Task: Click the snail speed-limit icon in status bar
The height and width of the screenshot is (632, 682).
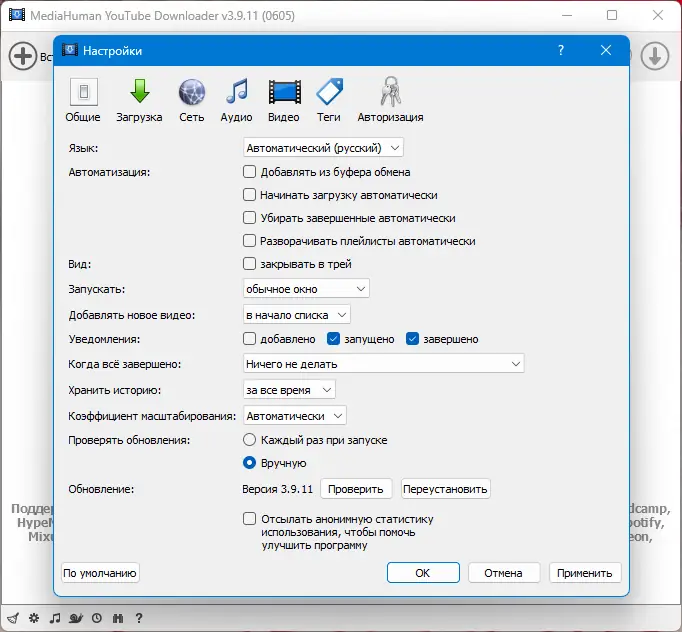Action: point(76,618)
